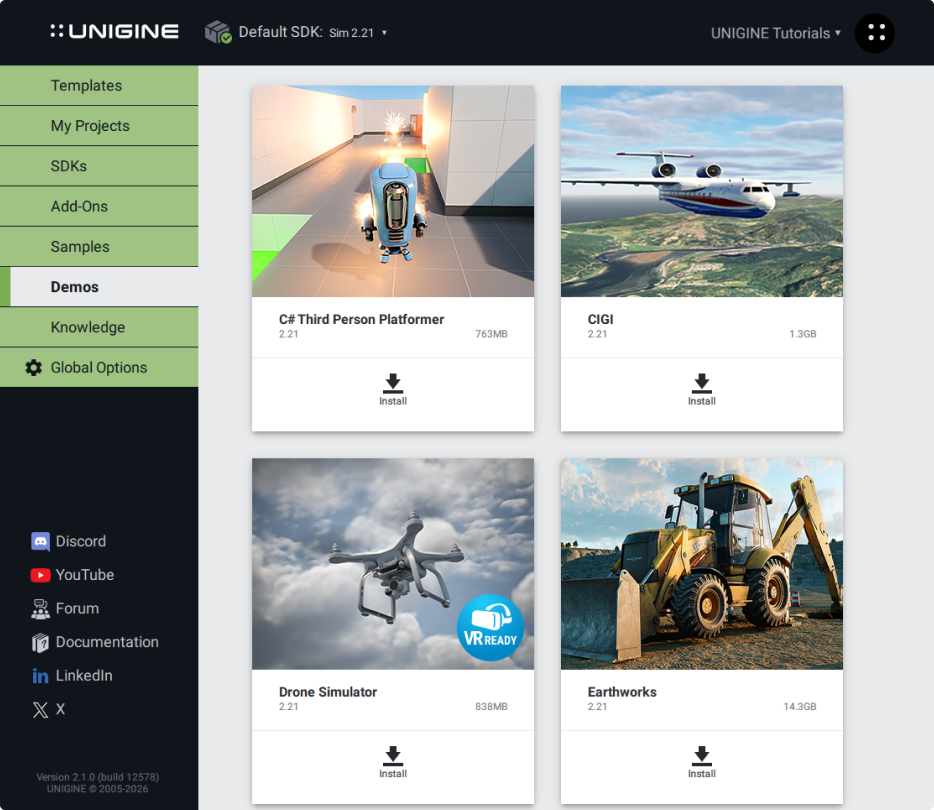Screen dimensions: 934x810
Task: Click the YouTube icon
Action: tap(40, 575)
